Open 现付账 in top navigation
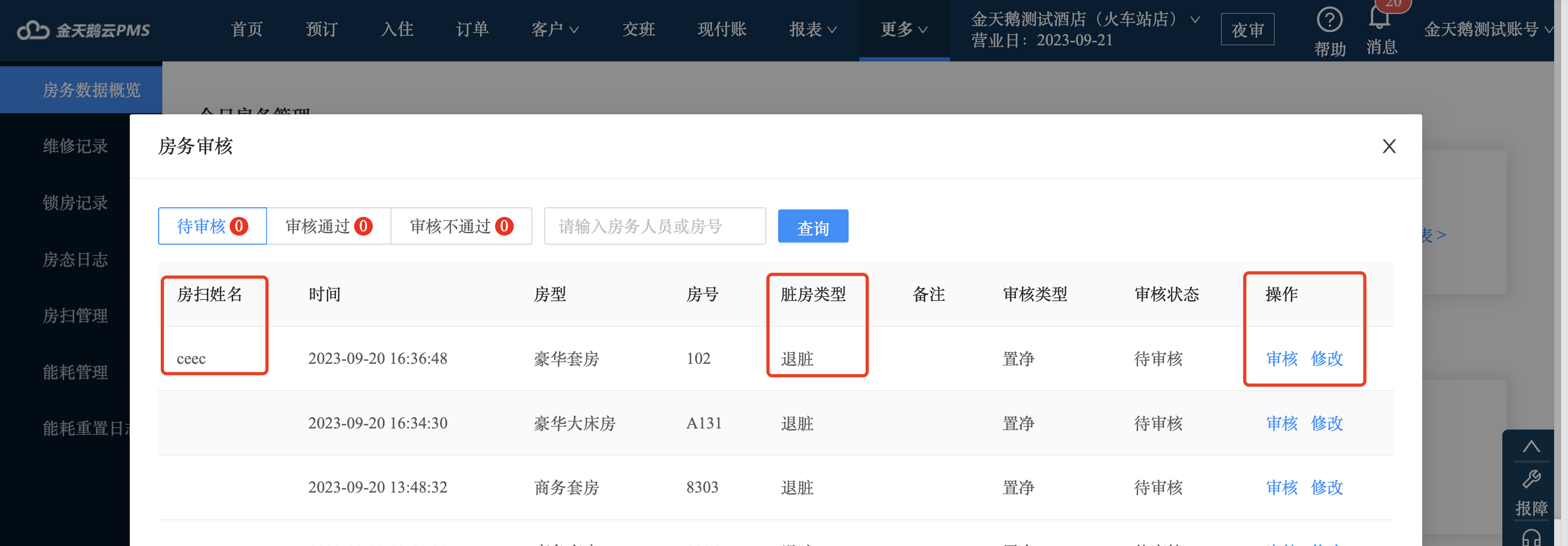Screen dimensions: 1568x546 pos(722,29)
